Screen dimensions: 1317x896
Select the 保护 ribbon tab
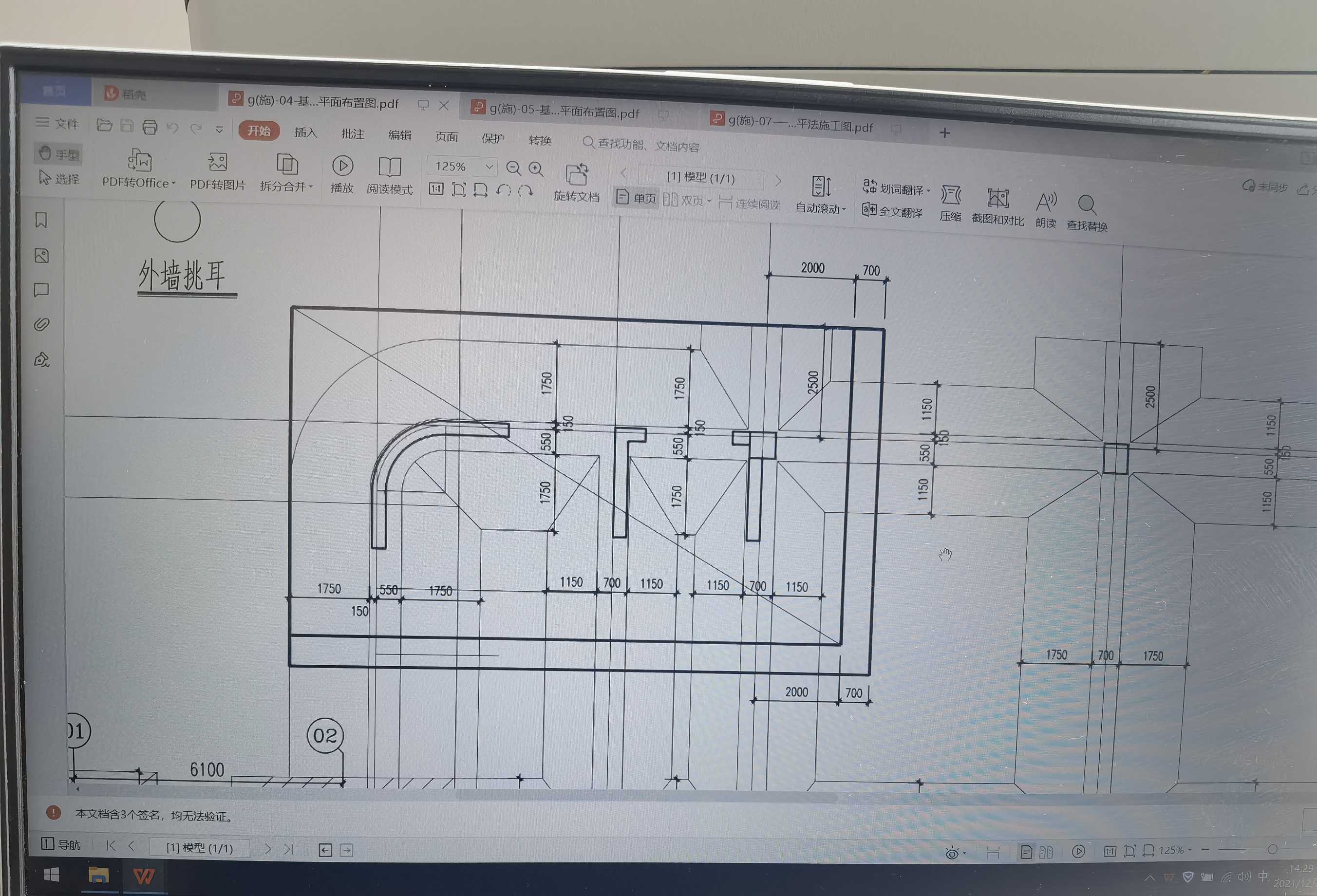[x=493, y=138]
